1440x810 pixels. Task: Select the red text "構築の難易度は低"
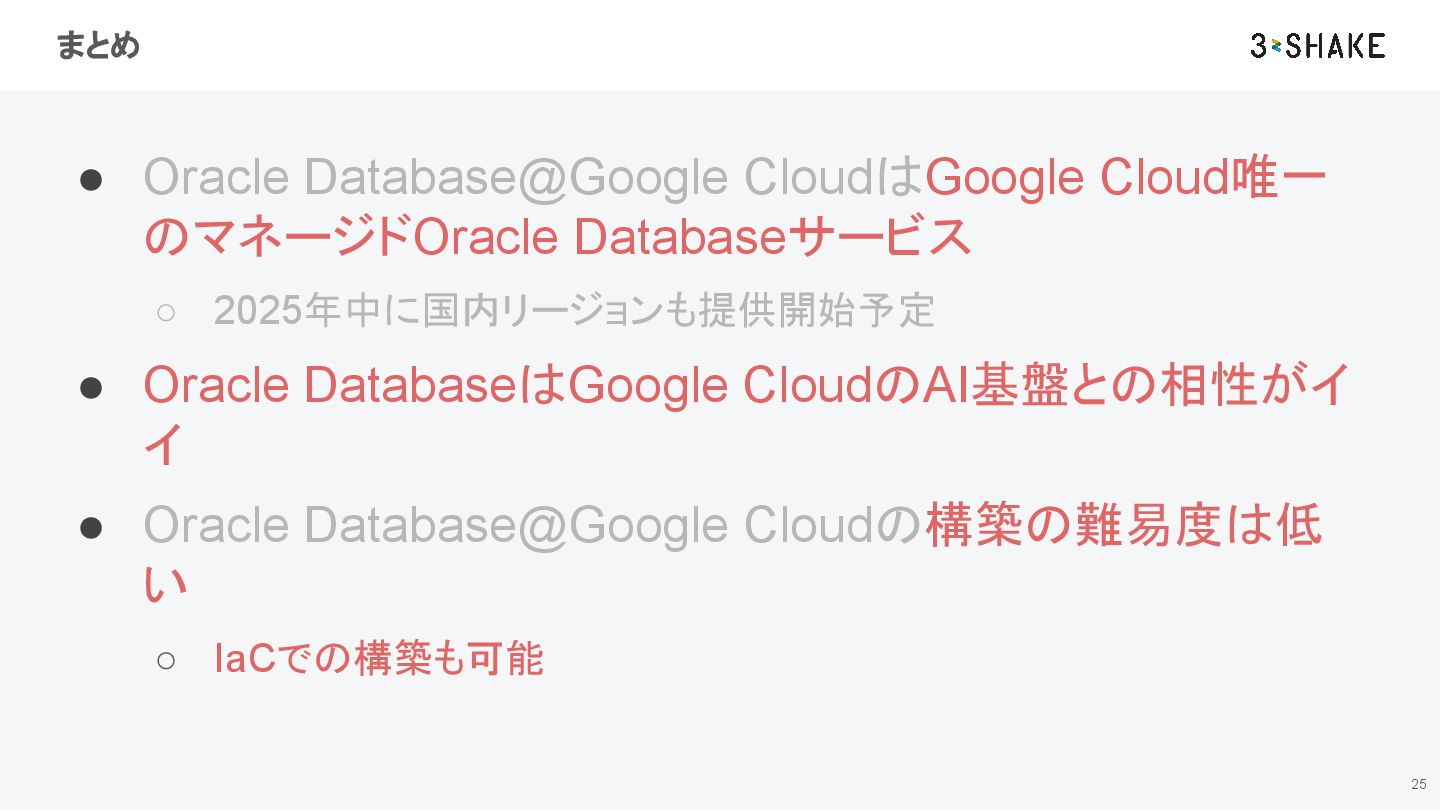[1124, 526]
